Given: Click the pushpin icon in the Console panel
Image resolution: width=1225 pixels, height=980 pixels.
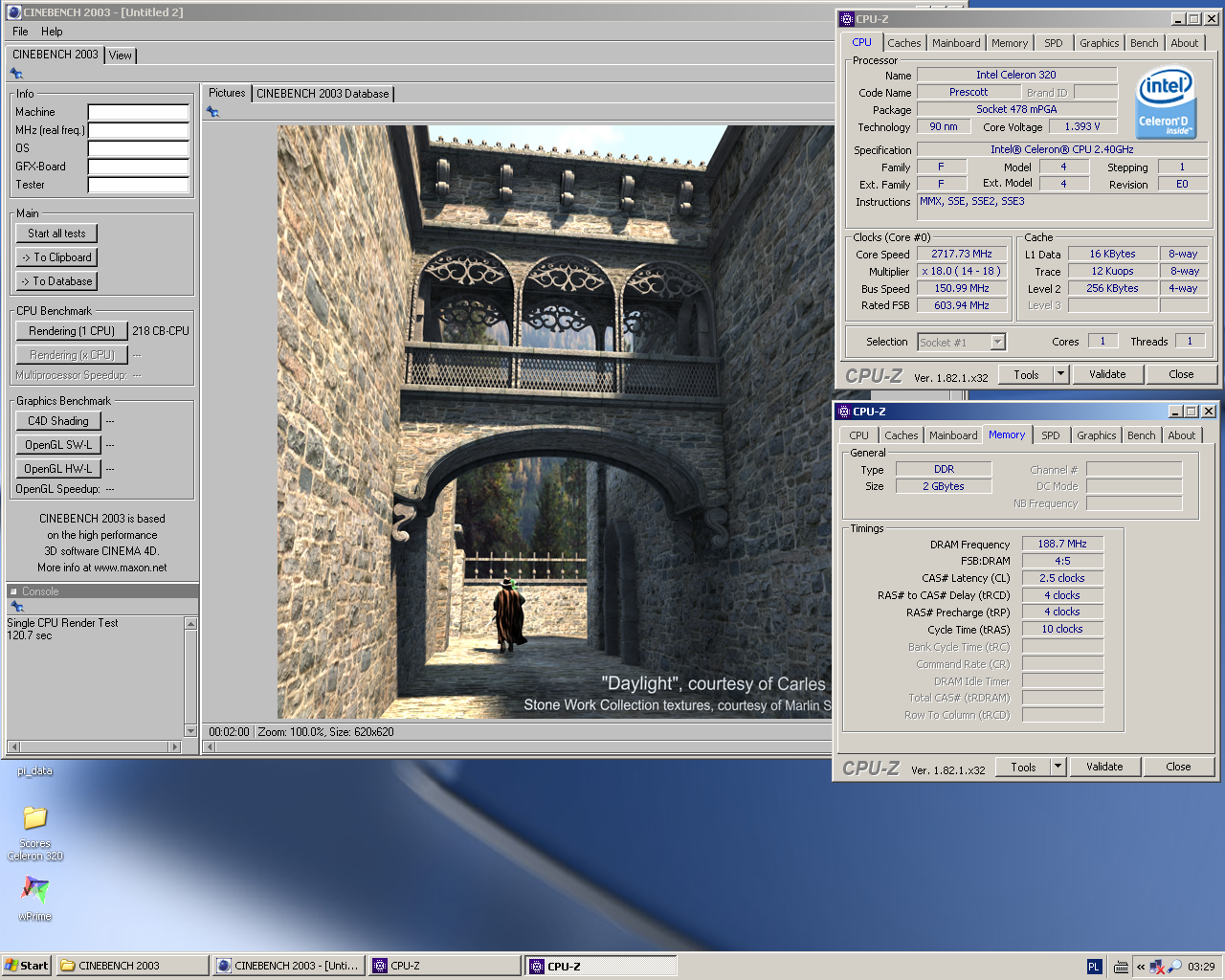Looking at the screenshot, I should click(x=16, y=607).
